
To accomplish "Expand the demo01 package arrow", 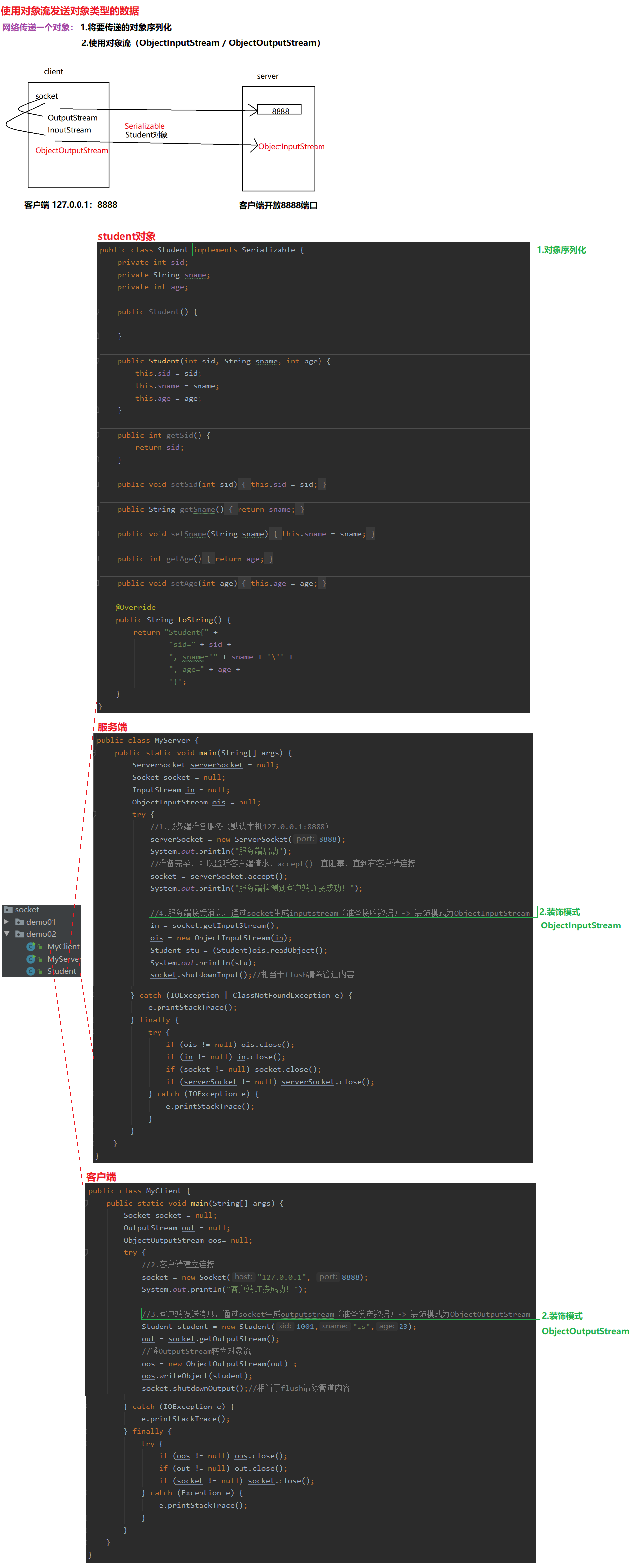I will [x=6, y=922].
